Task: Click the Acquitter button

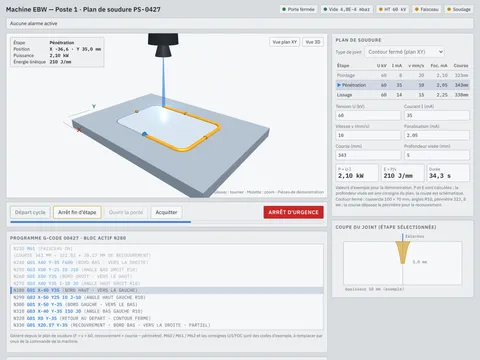Action: point(166,212)
